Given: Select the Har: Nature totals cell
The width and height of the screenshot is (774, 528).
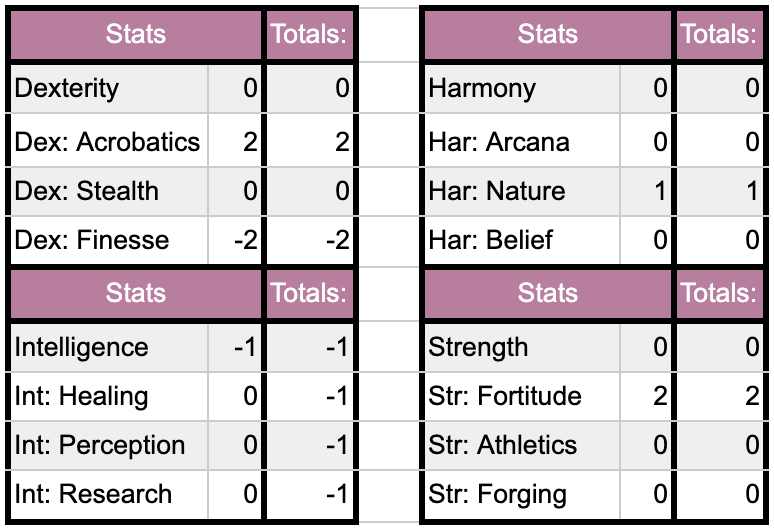Looking at the screenshot, I should (x=720, y=191).
